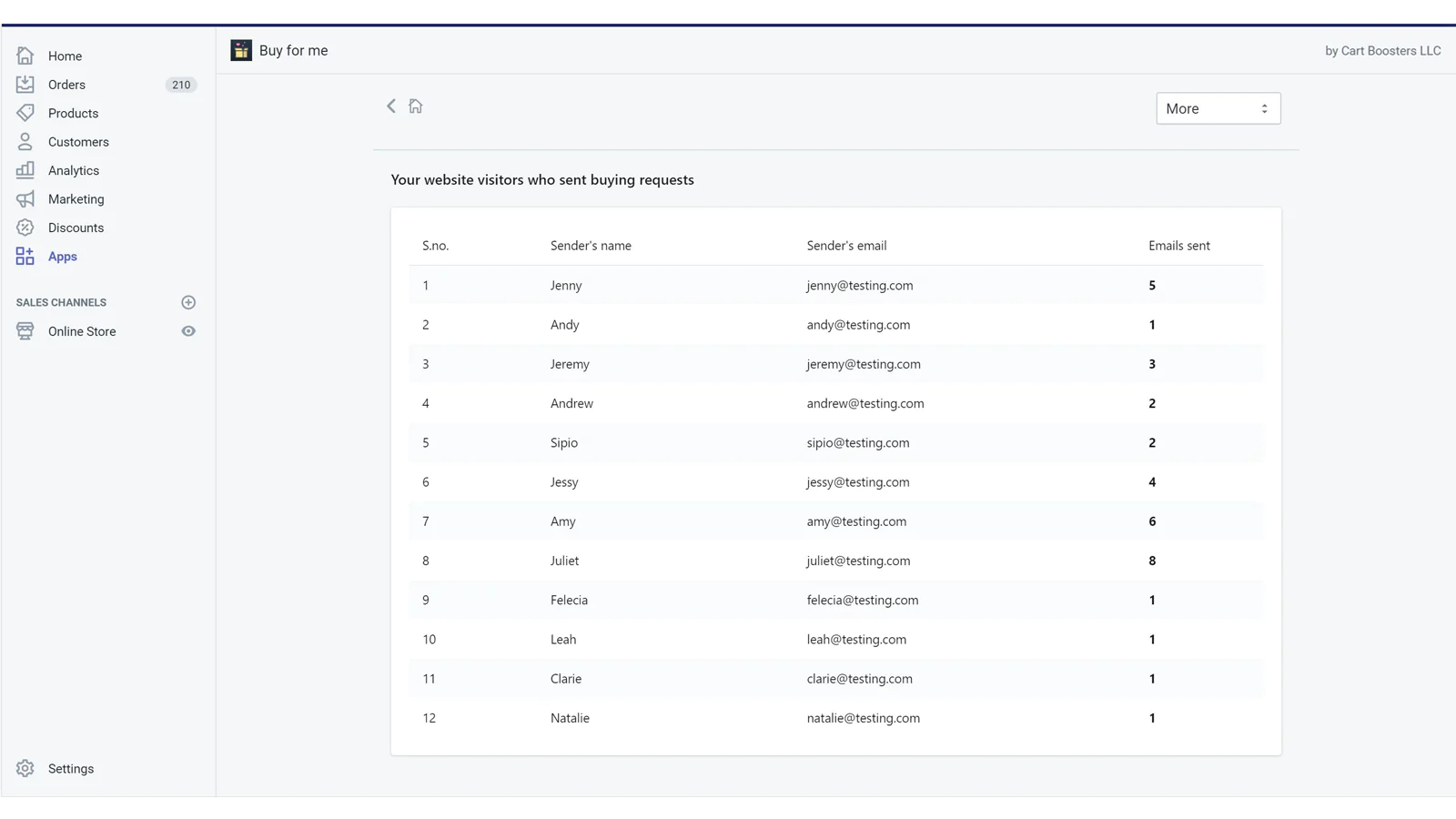Click the Discounts percent badge icon
1456x819 pixels.
tap(25, 227)
